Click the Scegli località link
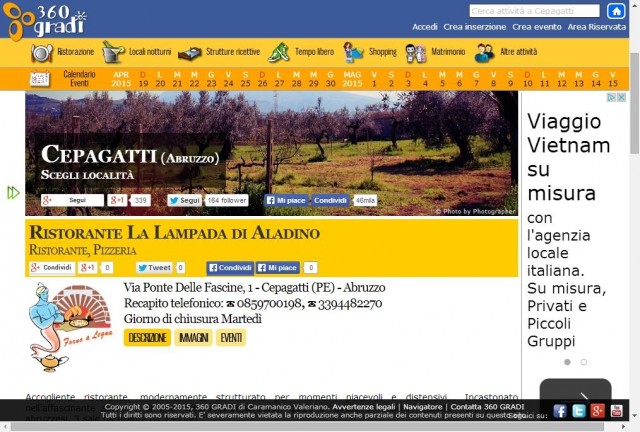The width and height of the screenshot is (640, 432). 87,175
